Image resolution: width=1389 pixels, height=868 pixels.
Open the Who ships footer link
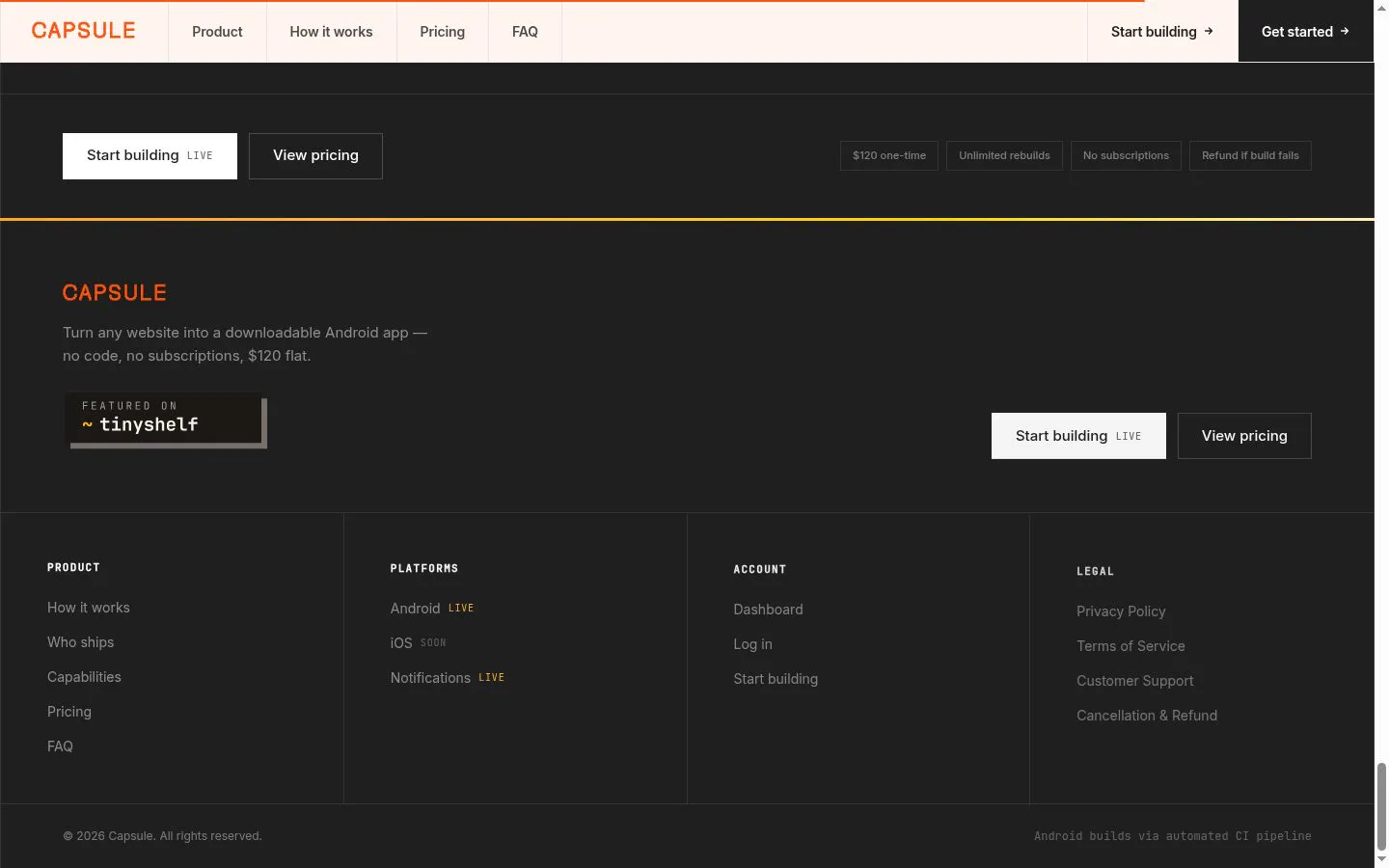pos(81,642)
